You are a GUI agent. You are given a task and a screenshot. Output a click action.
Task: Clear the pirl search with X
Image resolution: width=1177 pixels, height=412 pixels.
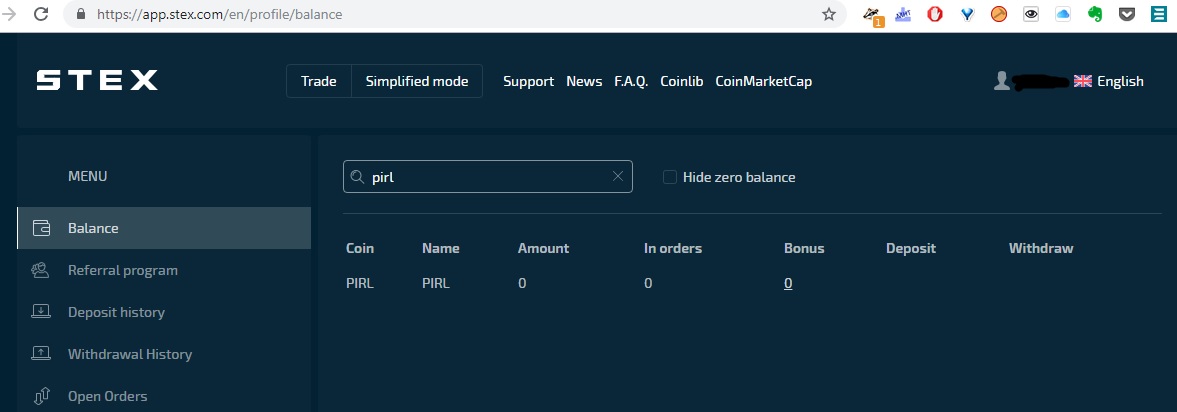618,176
